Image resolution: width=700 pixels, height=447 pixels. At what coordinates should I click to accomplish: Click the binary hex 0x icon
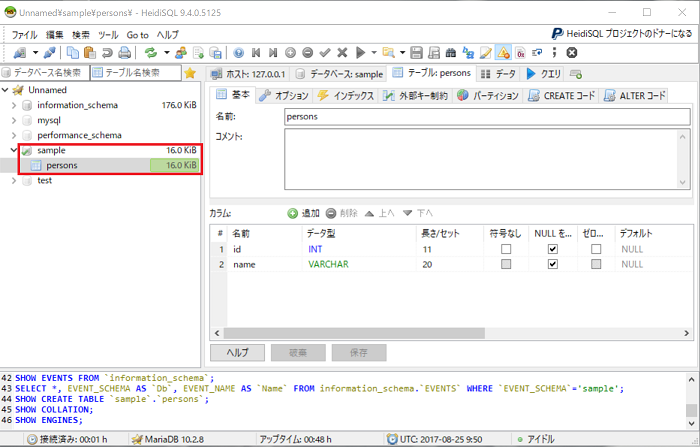[521, 53]
